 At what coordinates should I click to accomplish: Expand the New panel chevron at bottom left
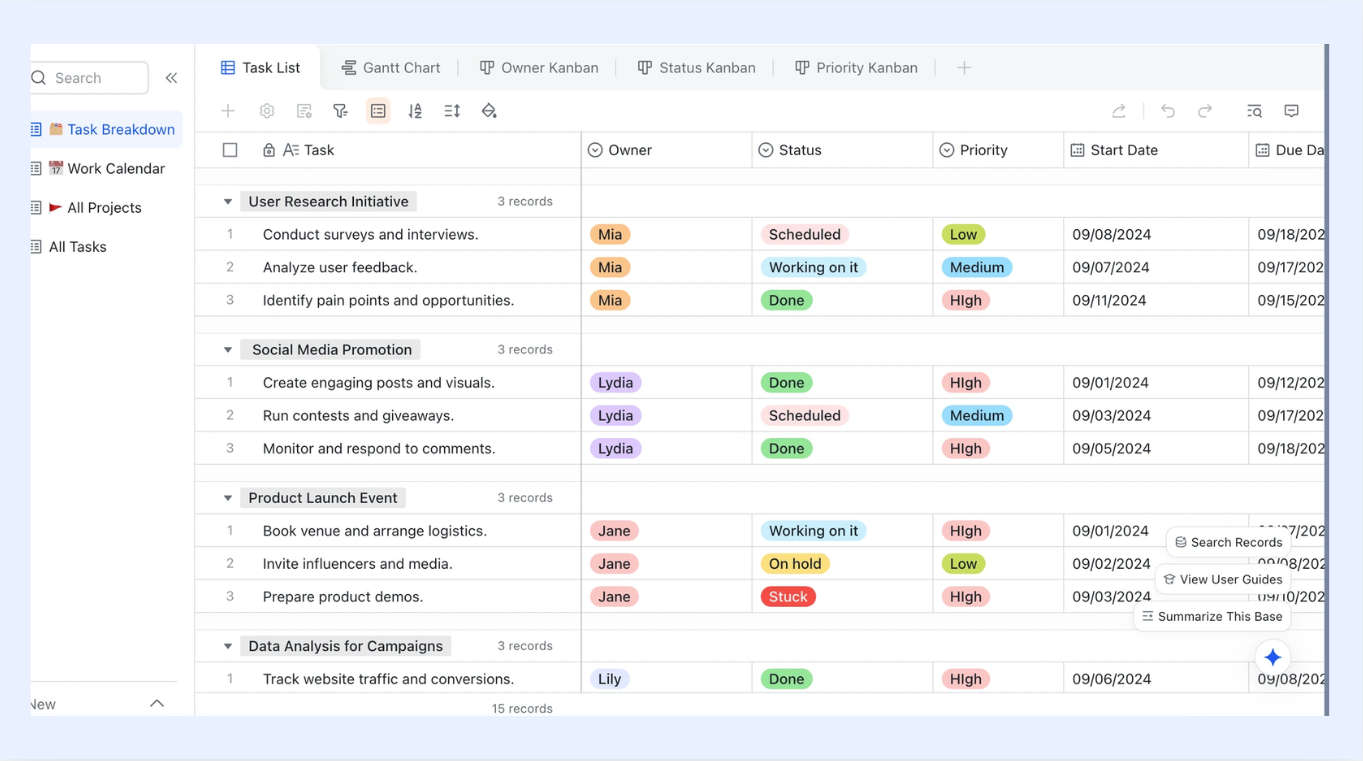point(157,704)
